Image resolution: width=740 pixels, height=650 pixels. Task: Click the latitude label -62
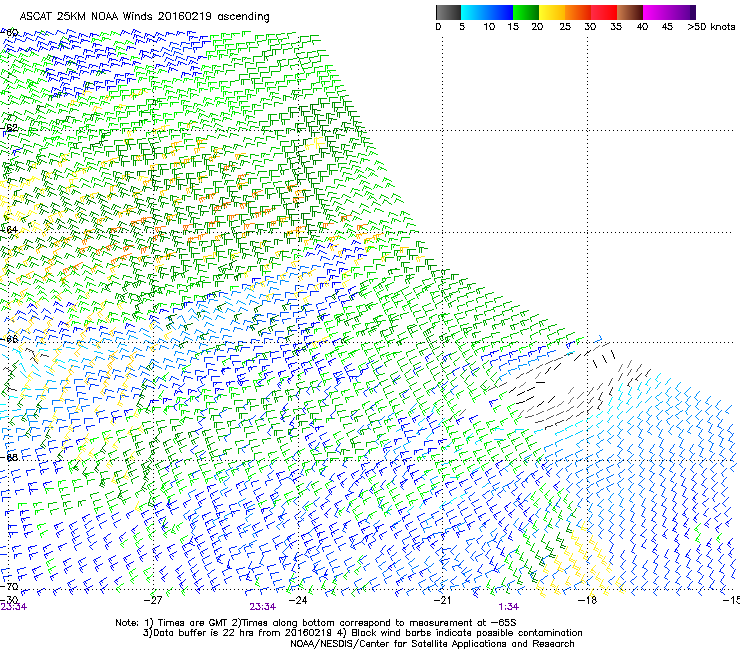point(8,127)
